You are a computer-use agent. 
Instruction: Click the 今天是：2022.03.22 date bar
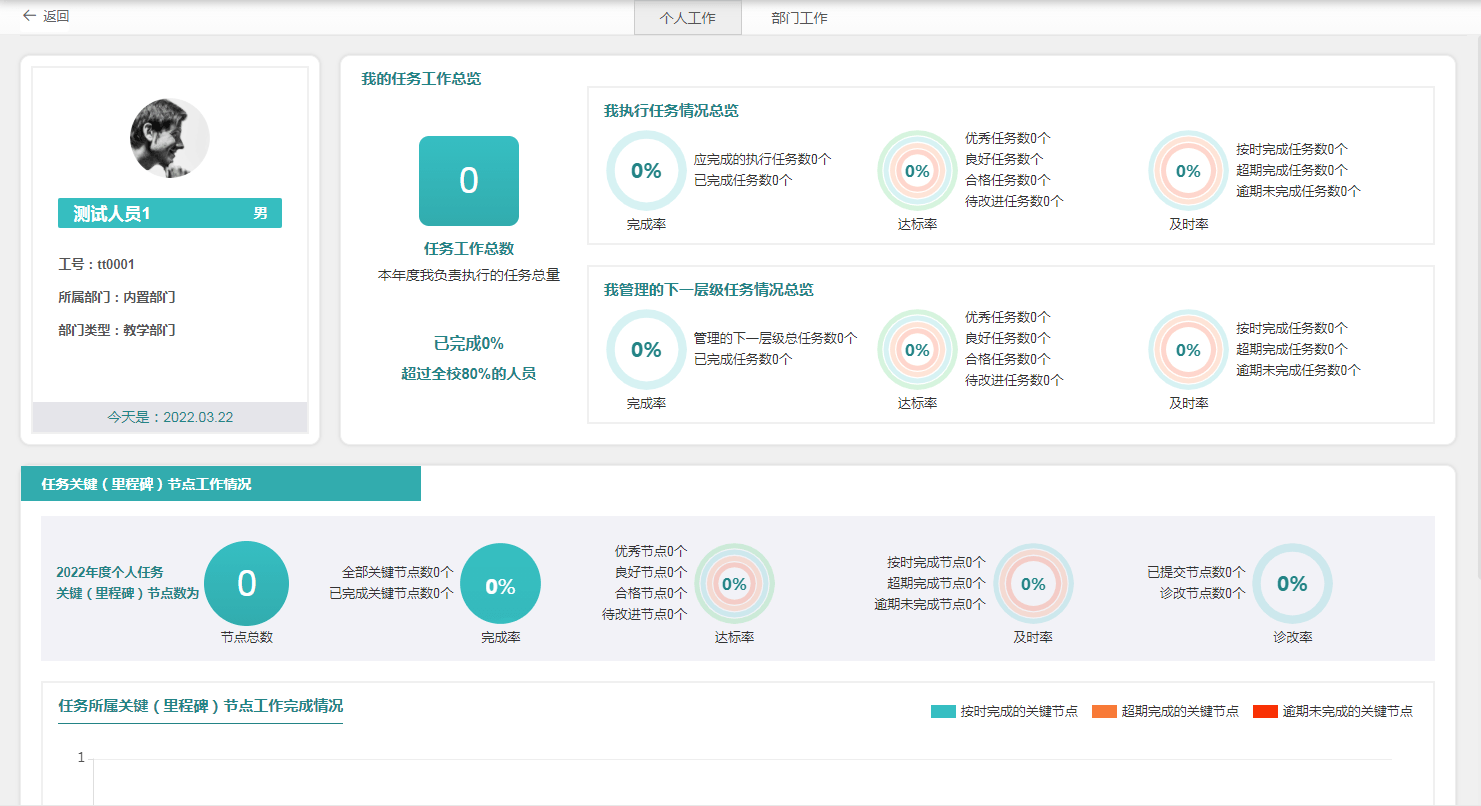(x=170, y=417)
